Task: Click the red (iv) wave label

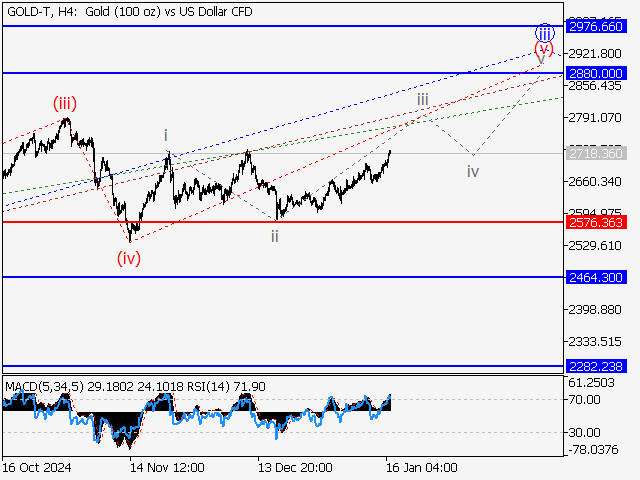Action: pyautogui.click(x=128, y=258)
